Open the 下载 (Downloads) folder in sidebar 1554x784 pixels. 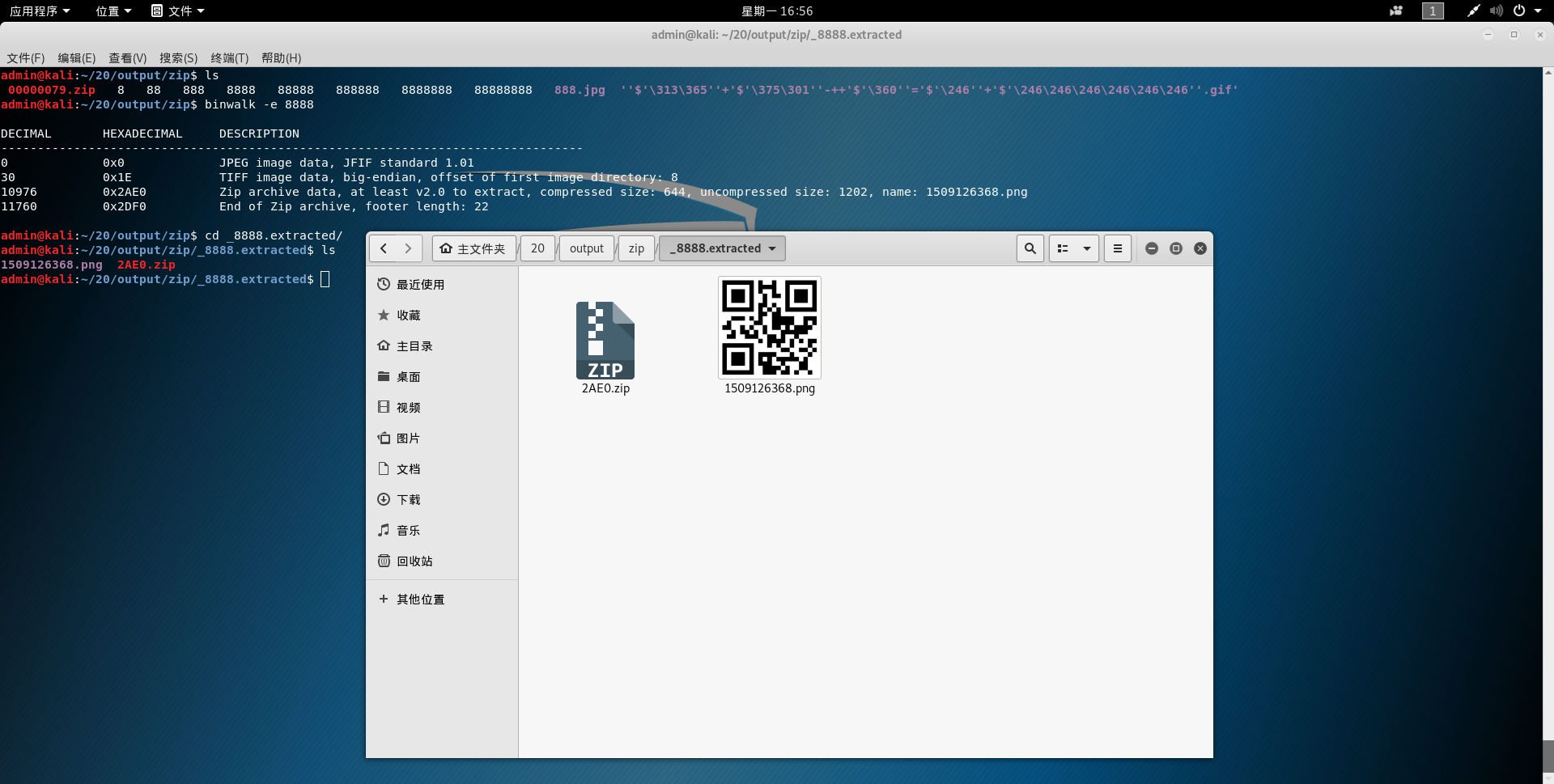[409, 499]
